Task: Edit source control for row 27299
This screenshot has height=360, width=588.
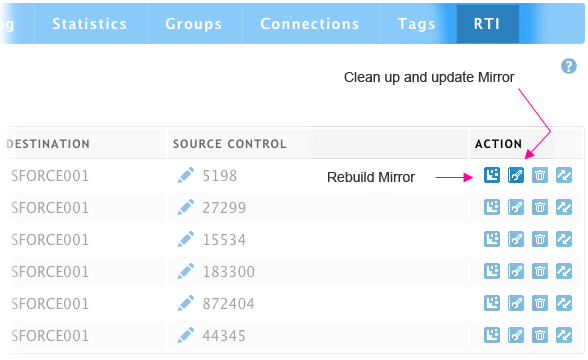Action: click(186, 207)
